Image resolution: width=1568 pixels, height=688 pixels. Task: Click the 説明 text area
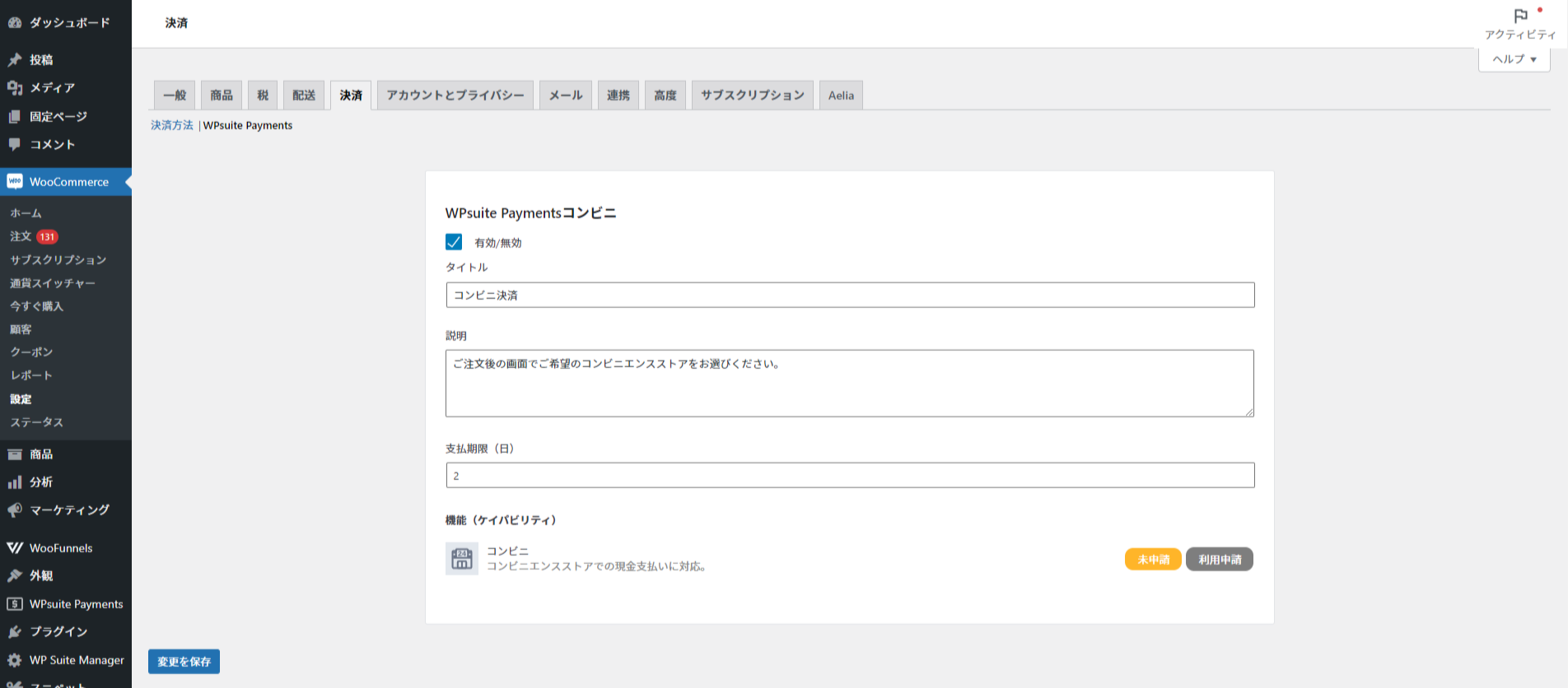850,384
